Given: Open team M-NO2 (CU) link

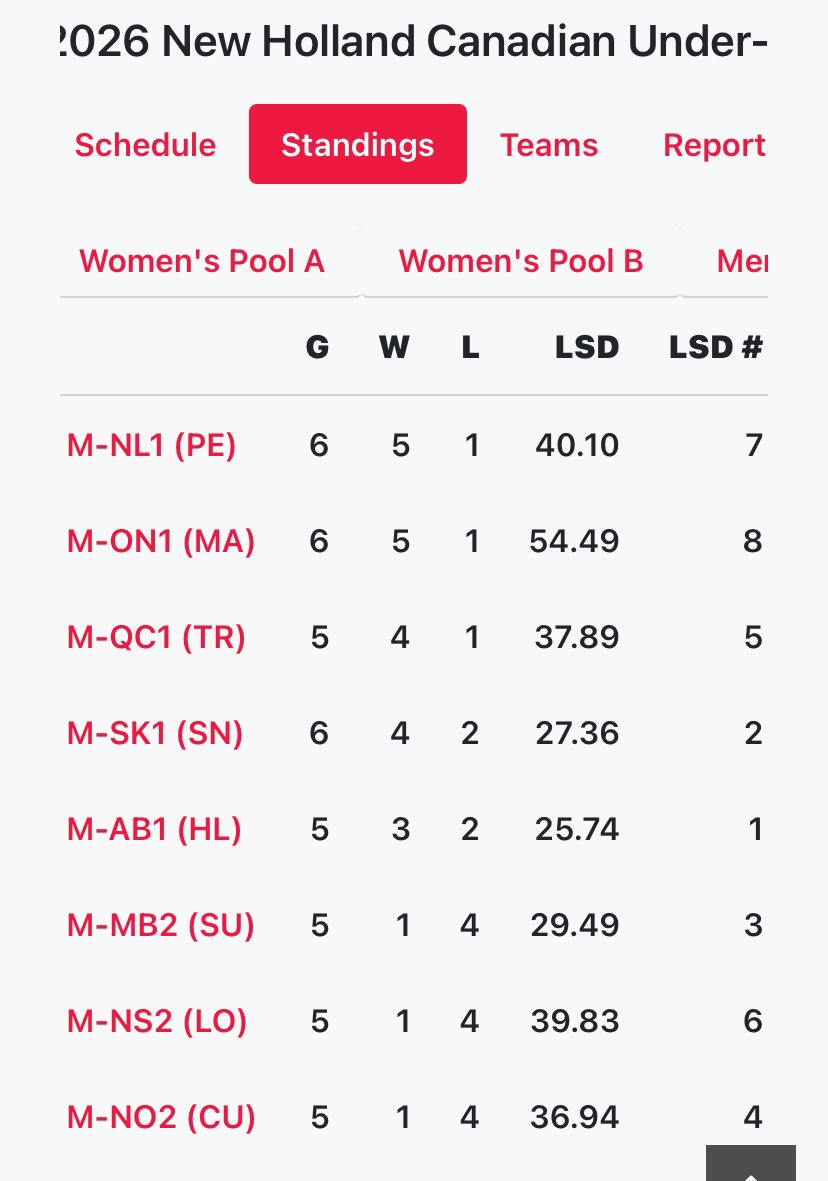Looking at the screenshot, I should (161, 1117).
